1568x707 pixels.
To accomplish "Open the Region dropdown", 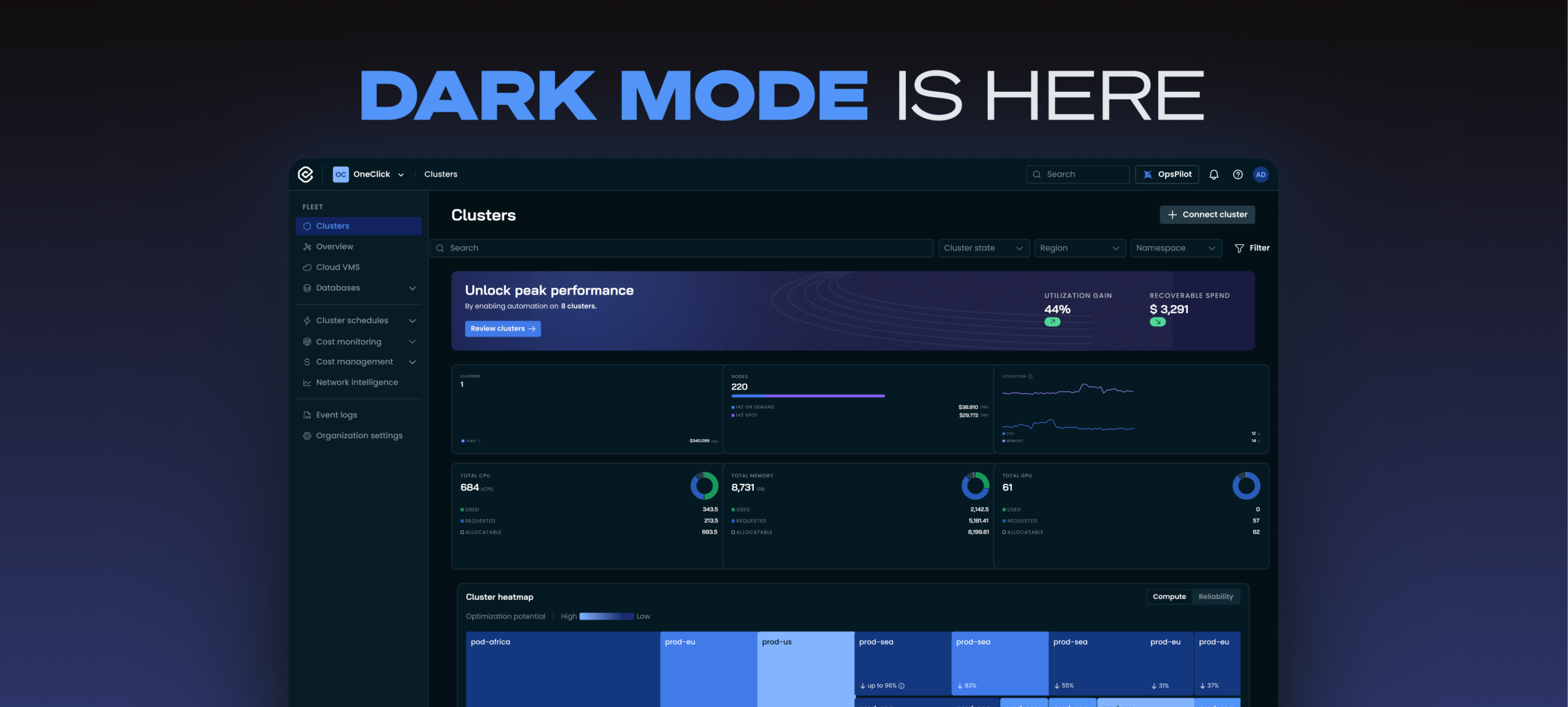I will click(x=1079, y=248).
